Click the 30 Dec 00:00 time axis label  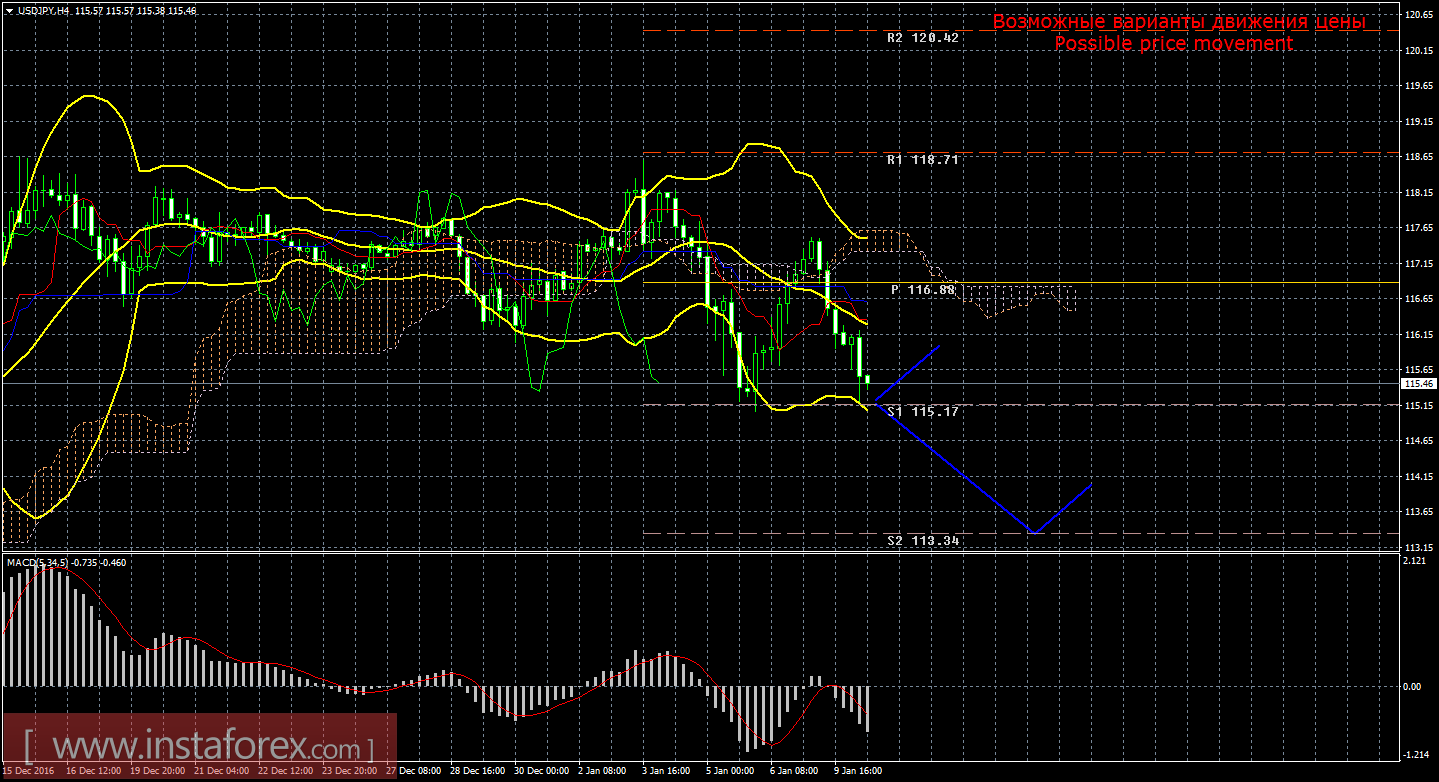coord(541,771)
